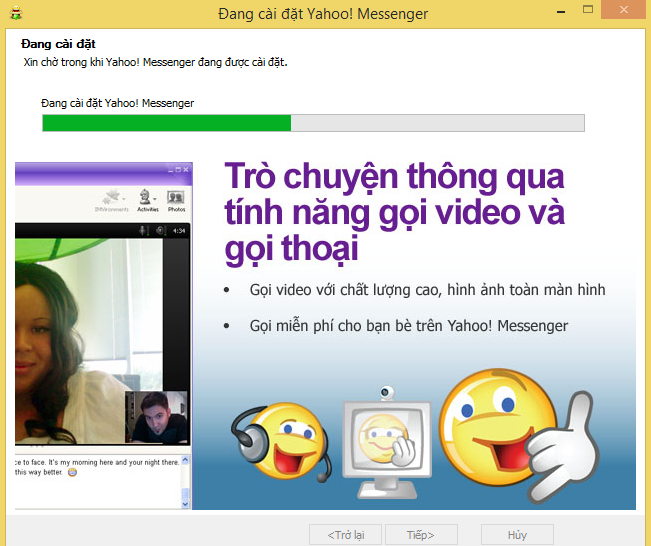Viewport: 651px width, 546px height.
Task: Click the heading 'Trò chuyện thông qua'
Action: (x=394, y=177)
